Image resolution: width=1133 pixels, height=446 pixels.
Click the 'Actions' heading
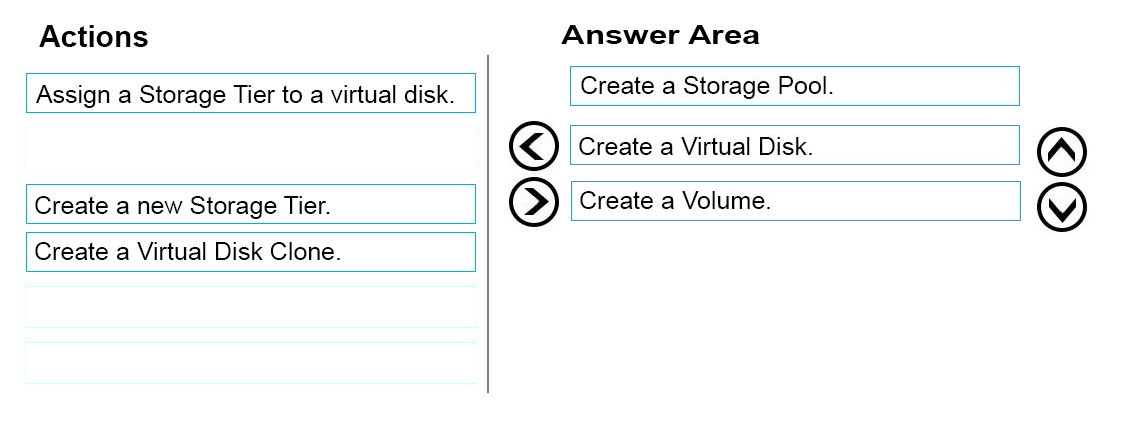[94, 36]
